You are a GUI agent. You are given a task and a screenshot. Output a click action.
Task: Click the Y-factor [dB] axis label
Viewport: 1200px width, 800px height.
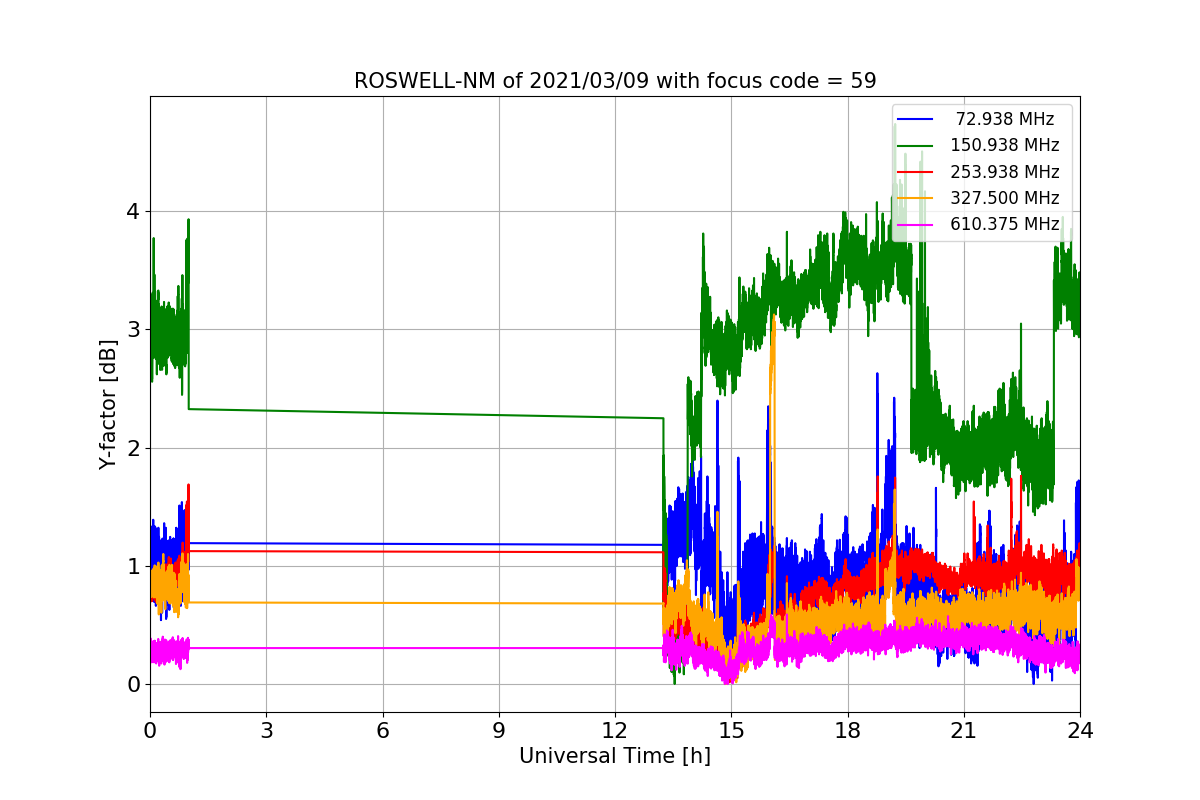pyautogui.click(x=108, y=404)
